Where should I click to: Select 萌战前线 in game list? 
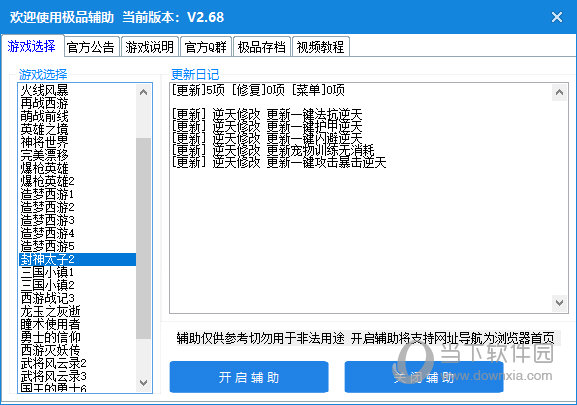point(77,116)
